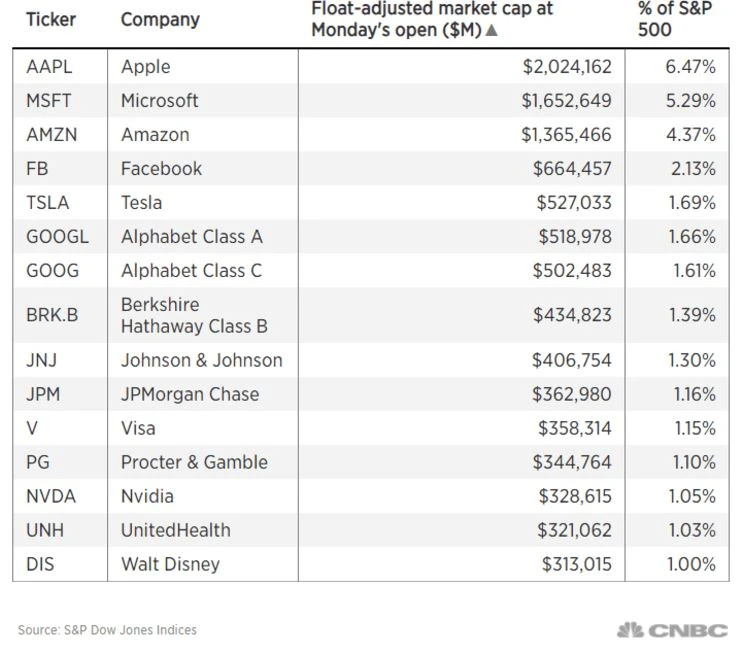Click the JPMorgan Chase company name

[190, 394]
